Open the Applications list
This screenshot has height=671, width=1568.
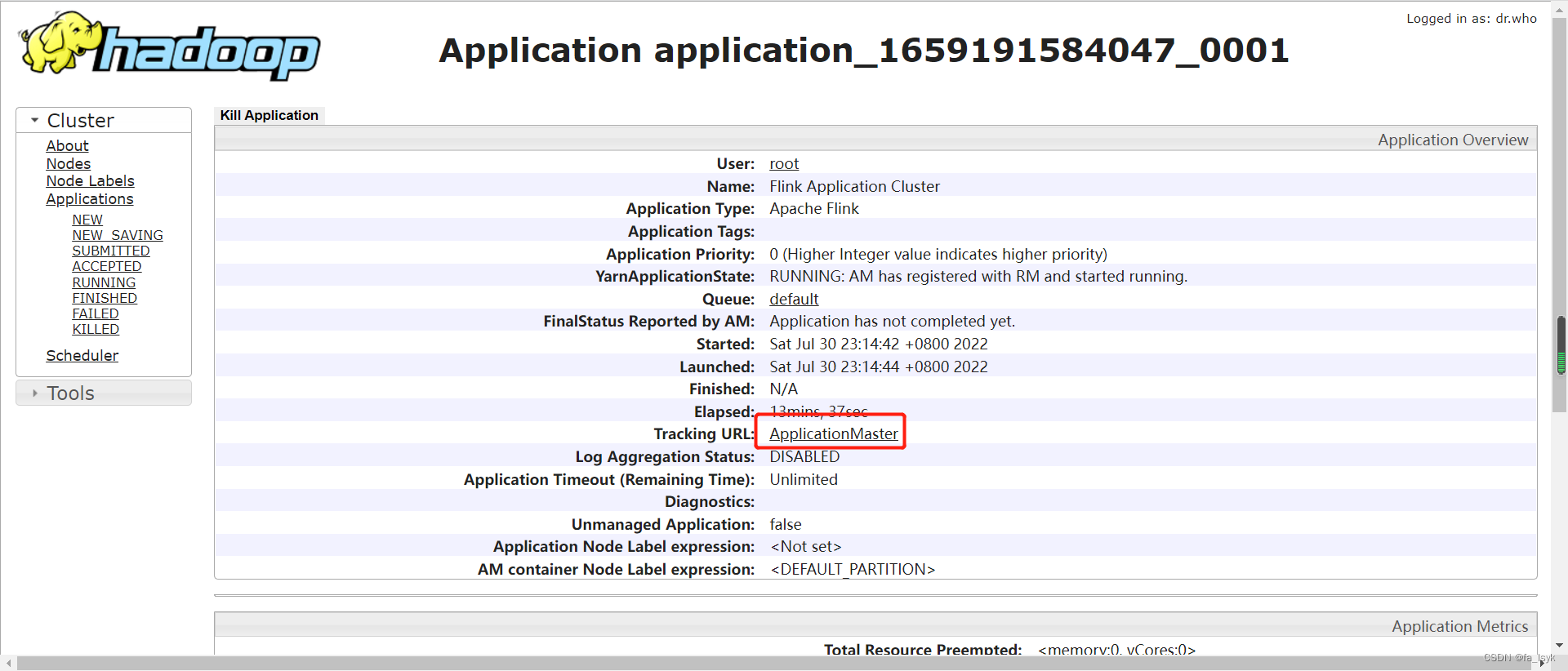pos(89,199)
